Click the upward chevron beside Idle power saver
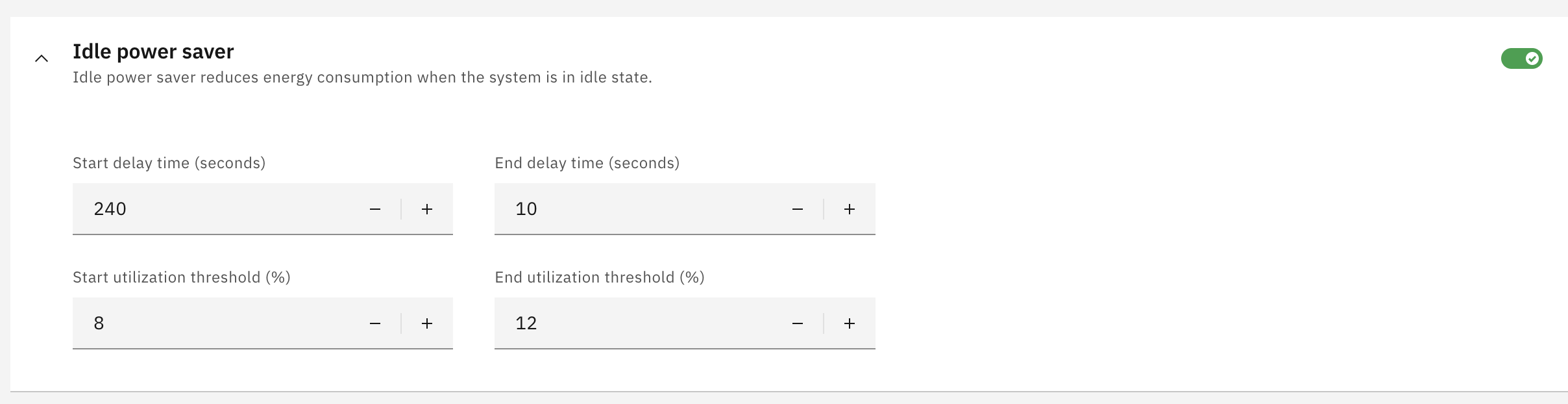 pyautogui.click(x=42, y=58)
